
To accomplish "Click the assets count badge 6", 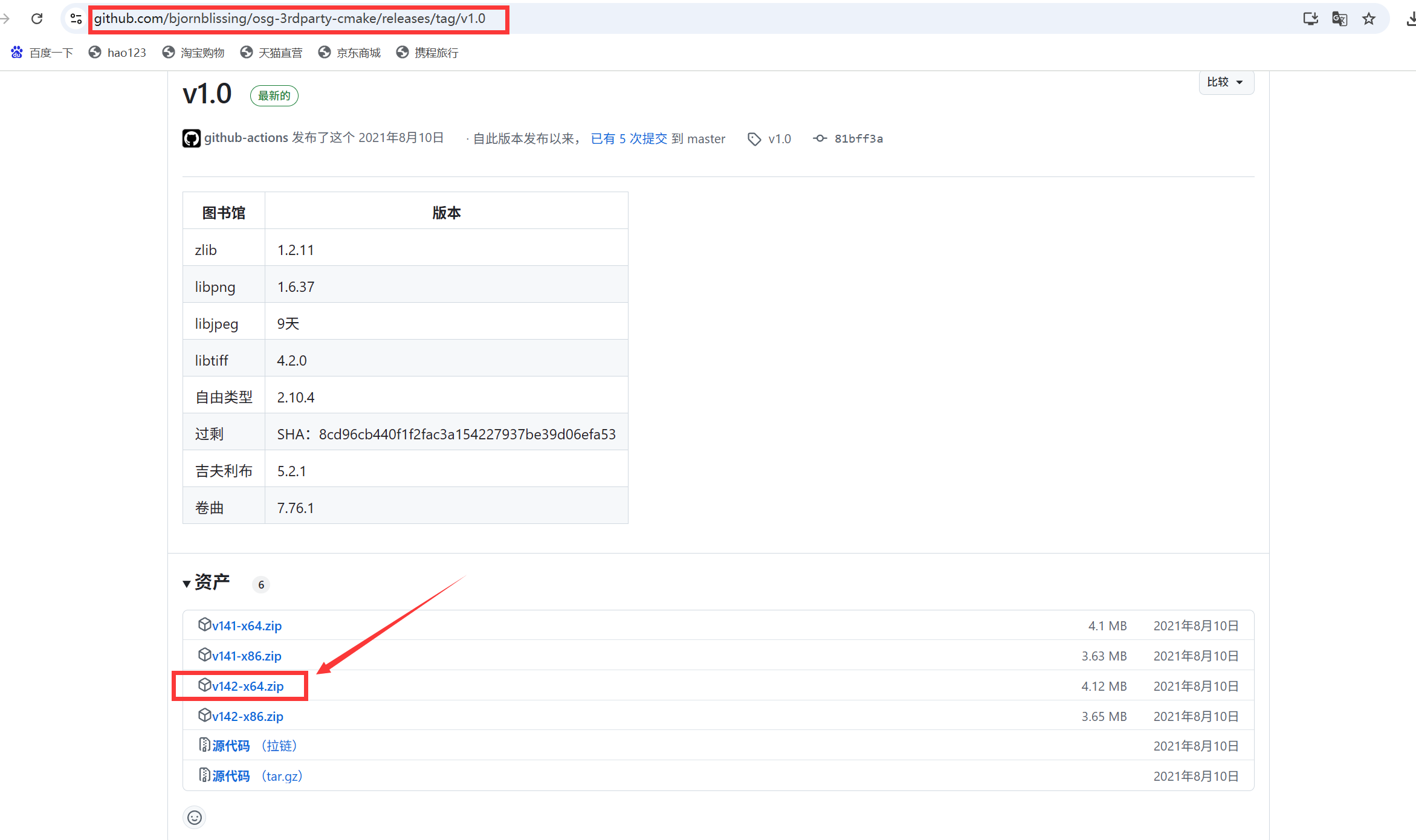I will click(x=261, y=584).
